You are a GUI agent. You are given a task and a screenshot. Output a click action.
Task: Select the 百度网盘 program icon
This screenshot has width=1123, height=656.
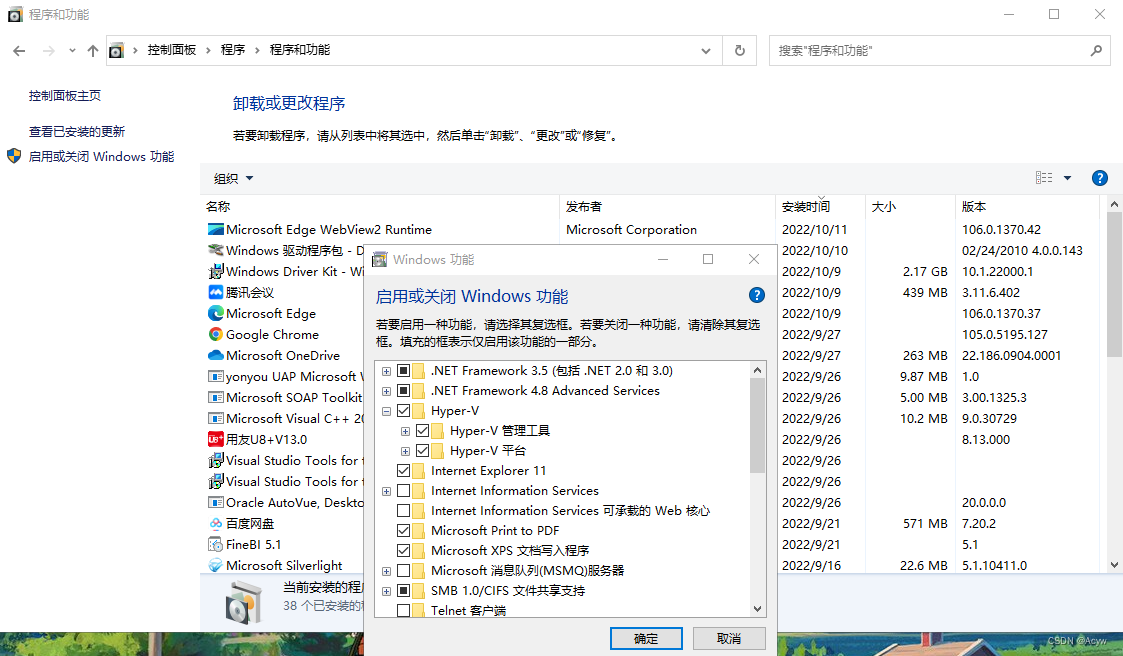(x=216, y=524)
